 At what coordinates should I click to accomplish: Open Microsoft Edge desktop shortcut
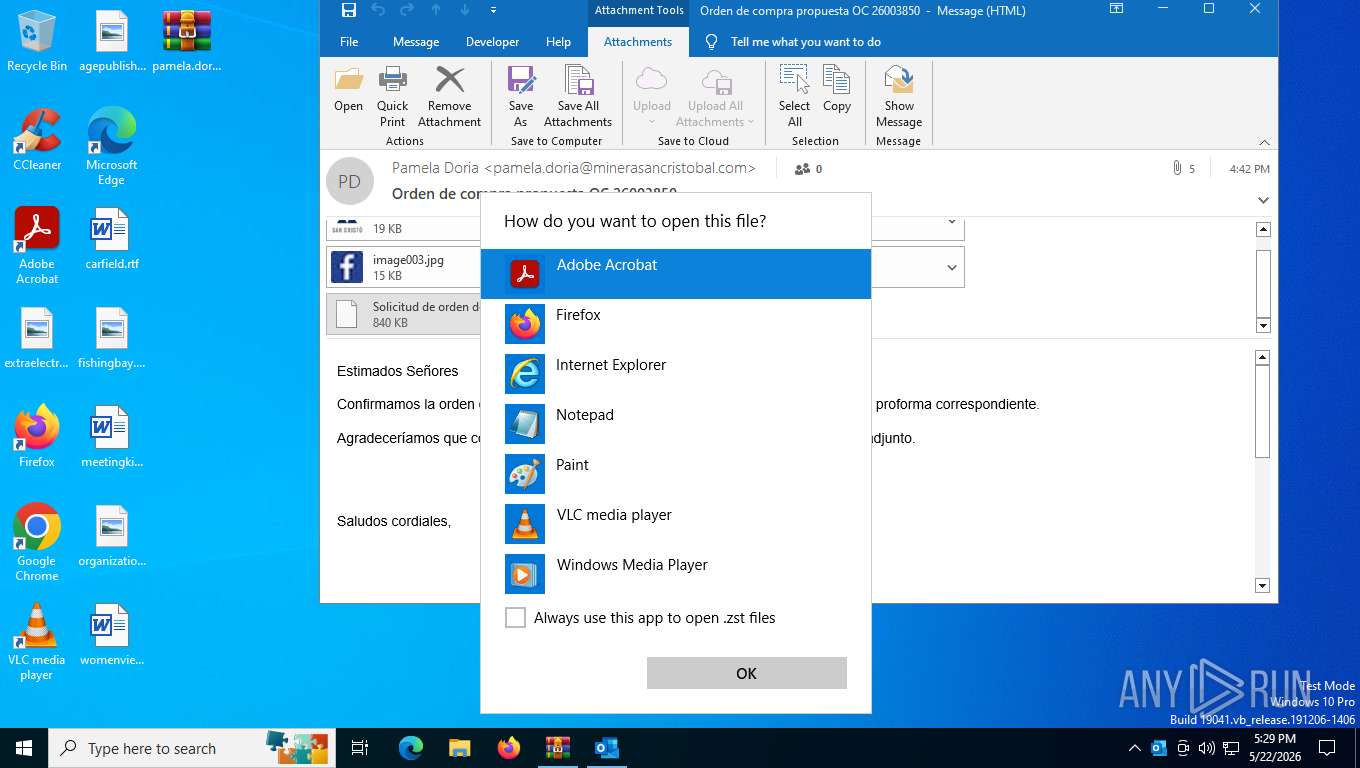pos(111,147)
